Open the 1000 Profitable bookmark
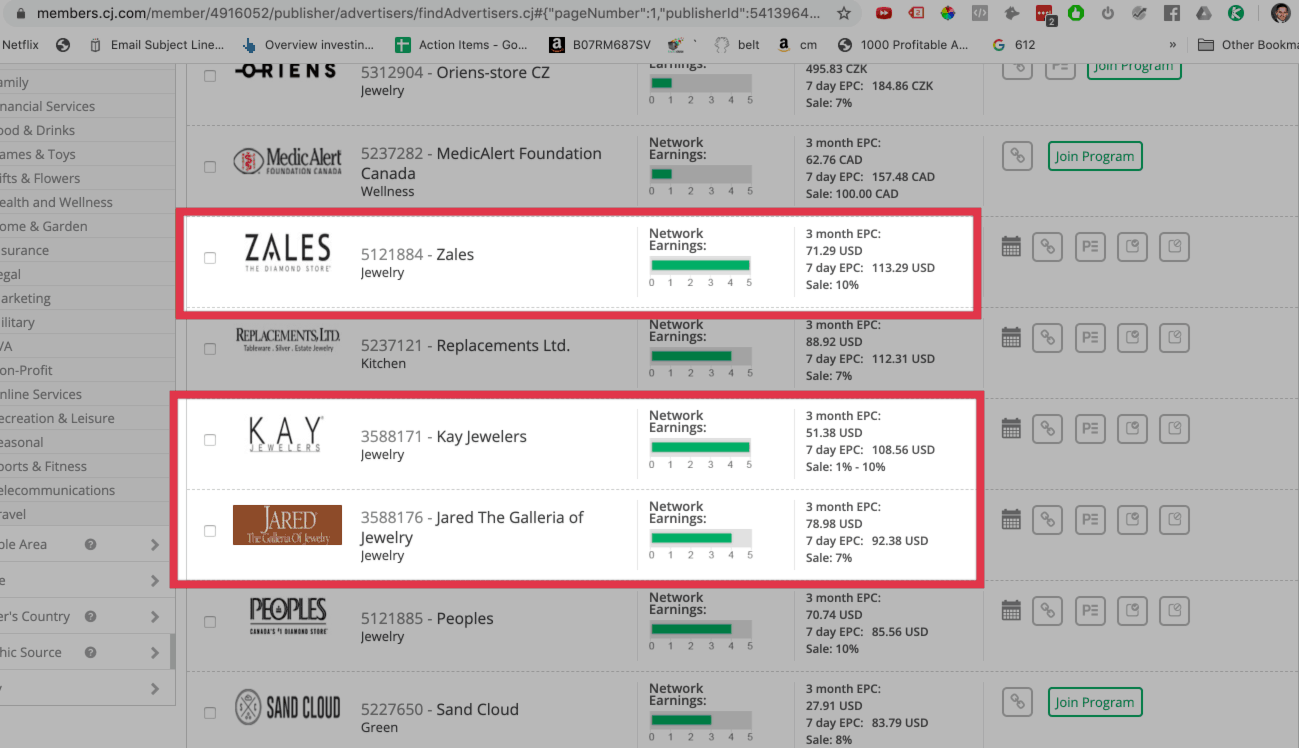The image size is (1299, 748). pyautogui.click(x=904, y=45)
